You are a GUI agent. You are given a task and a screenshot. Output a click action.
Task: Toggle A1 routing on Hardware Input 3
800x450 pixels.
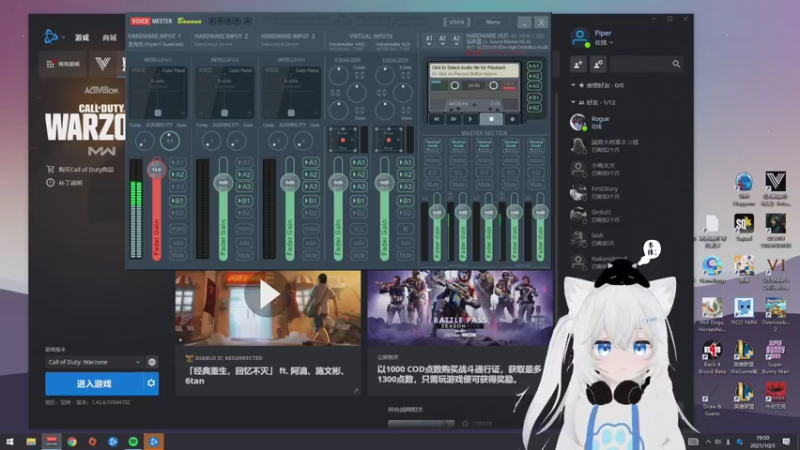(311, 162)
